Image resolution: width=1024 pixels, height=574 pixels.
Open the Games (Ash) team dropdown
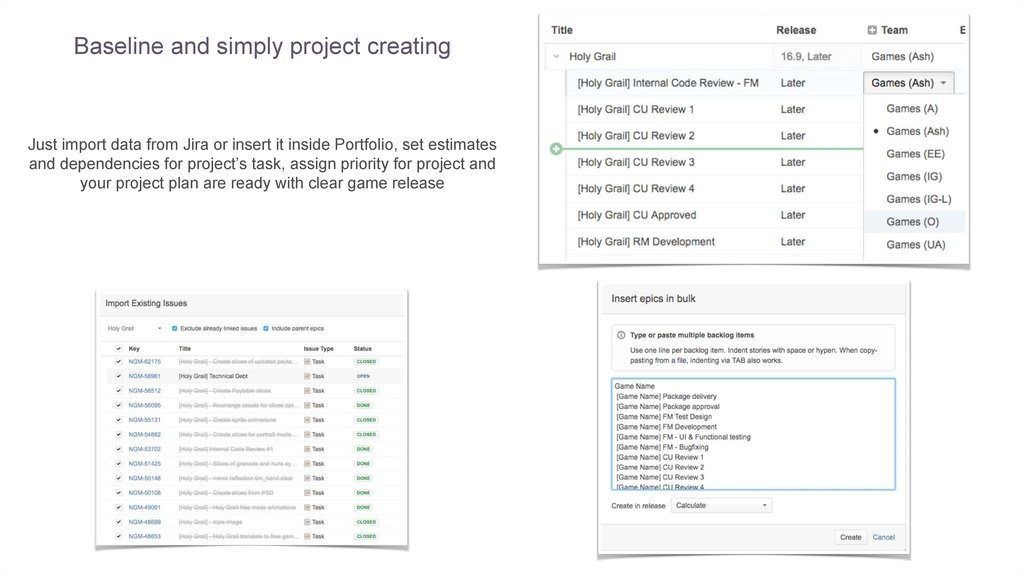tap(908, 83)
